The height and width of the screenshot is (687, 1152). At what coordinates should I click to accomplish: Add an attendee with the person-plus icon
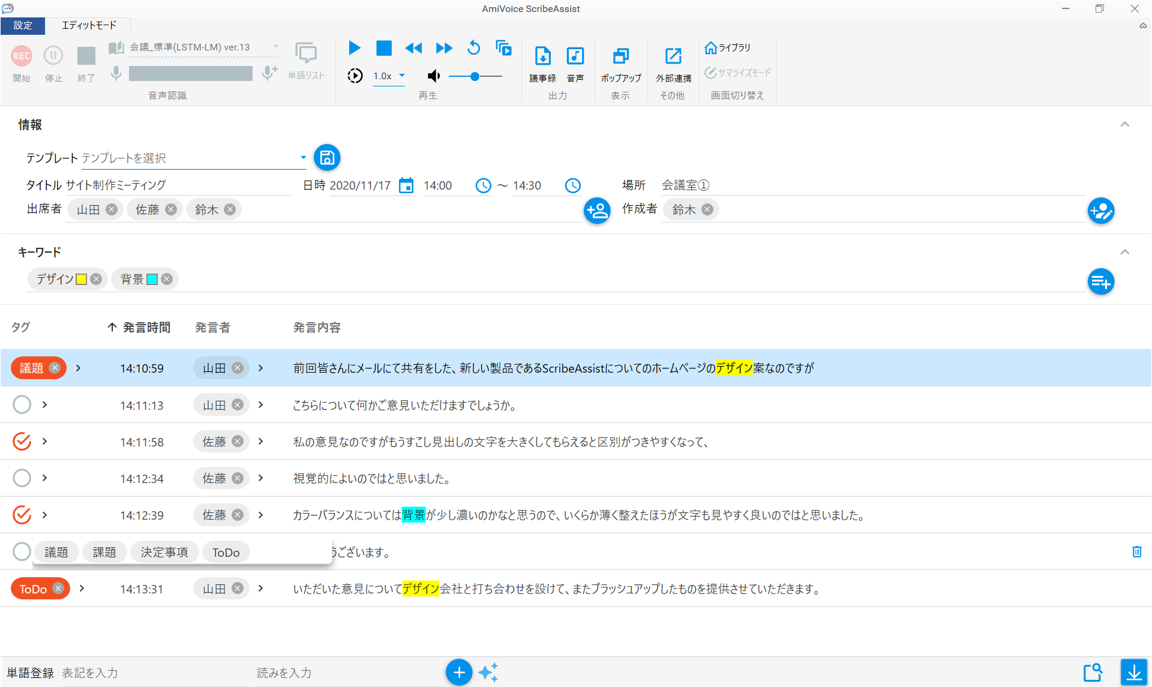click(x=597, y=211)
